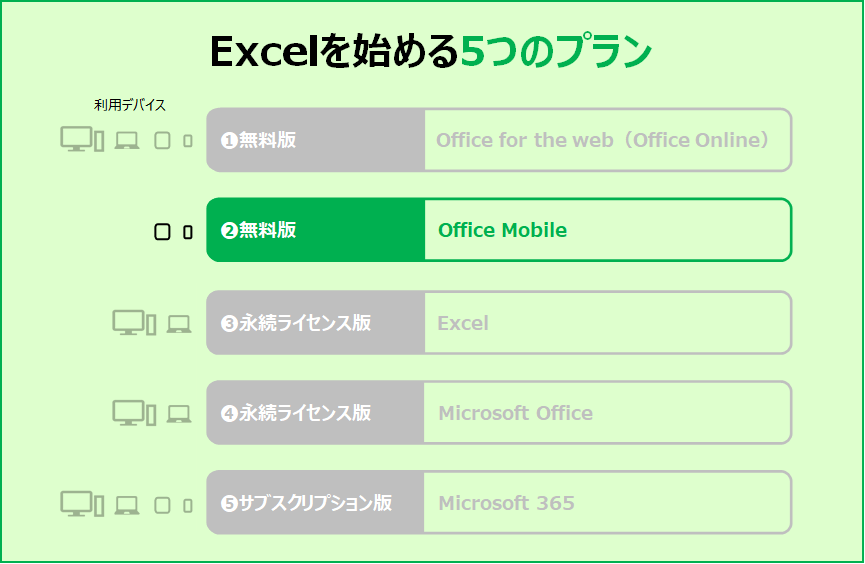Viewport: 865px width, 564px height.
Task: Click the desktop PC icon beside plan 1
Action: pos(82,139)
